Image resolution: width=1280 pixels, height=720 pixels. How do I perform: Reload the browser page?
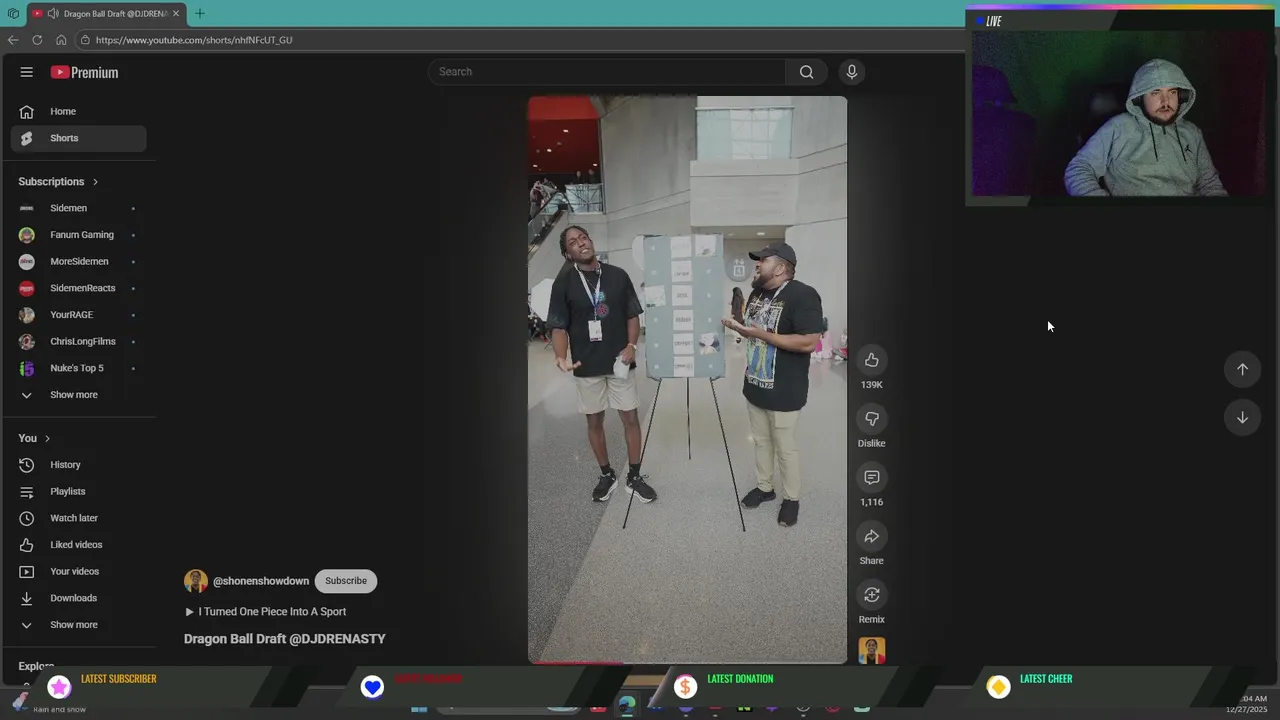[x=37, y=40]
